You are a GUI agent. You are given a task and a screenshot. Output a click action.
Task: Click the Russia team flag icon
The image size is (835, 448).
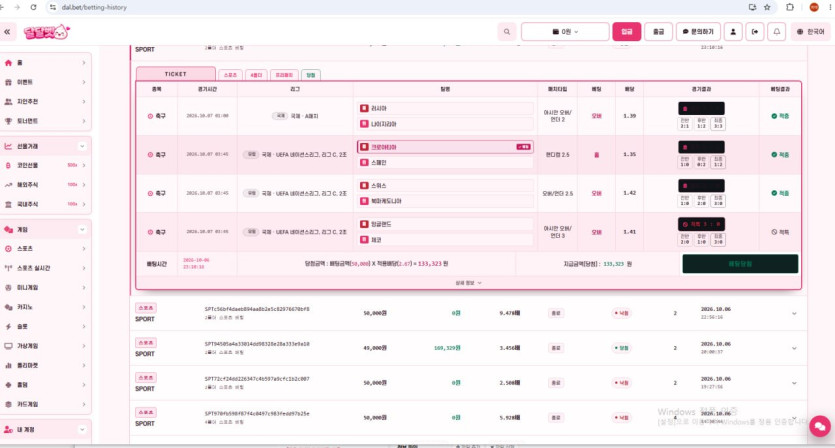pos(364,108)
